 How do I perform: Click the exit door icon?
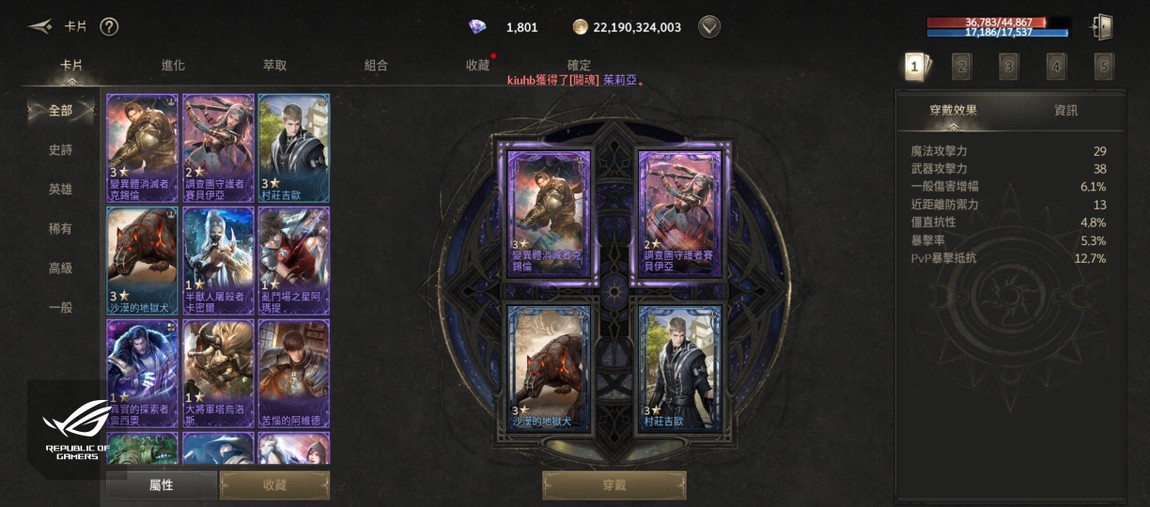(1102, 27)
